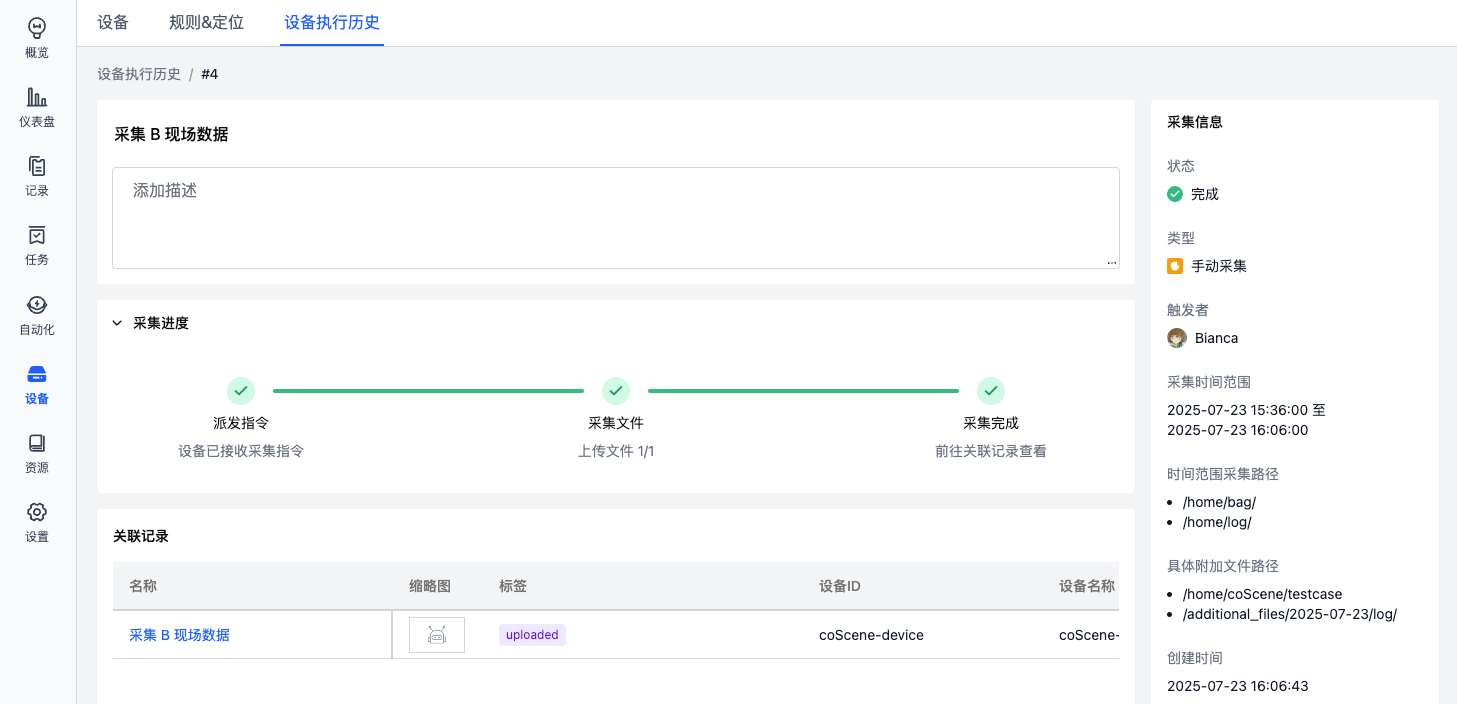1457x704 pixels.
Task: Click the 派发指令 step checkmark
Action: tap(241, 390)
